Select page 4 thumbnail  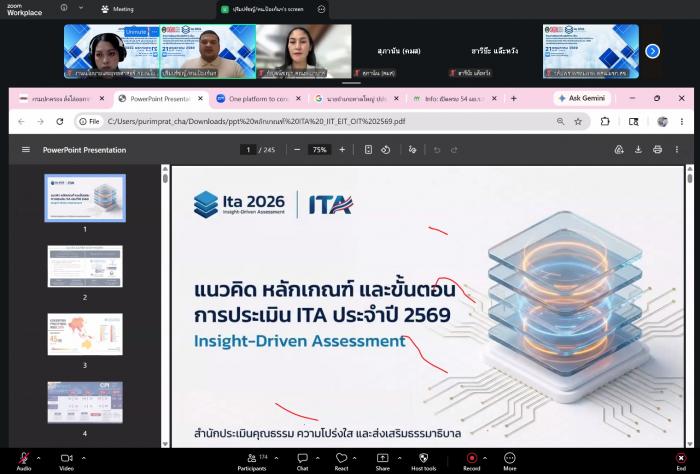(x=85, y=402)
